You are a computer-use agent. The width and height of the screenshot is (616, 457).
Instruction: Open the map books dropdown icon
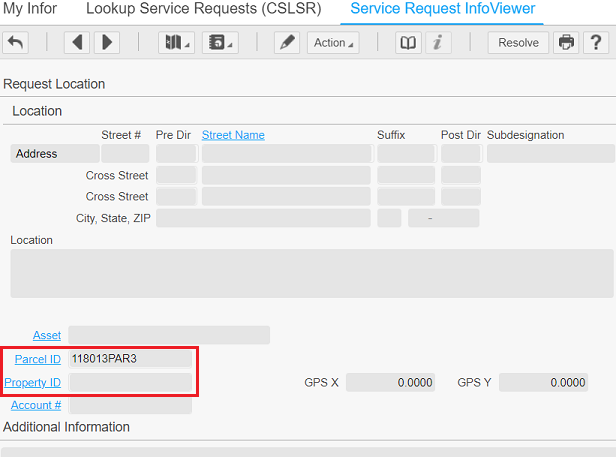(177, 43)
